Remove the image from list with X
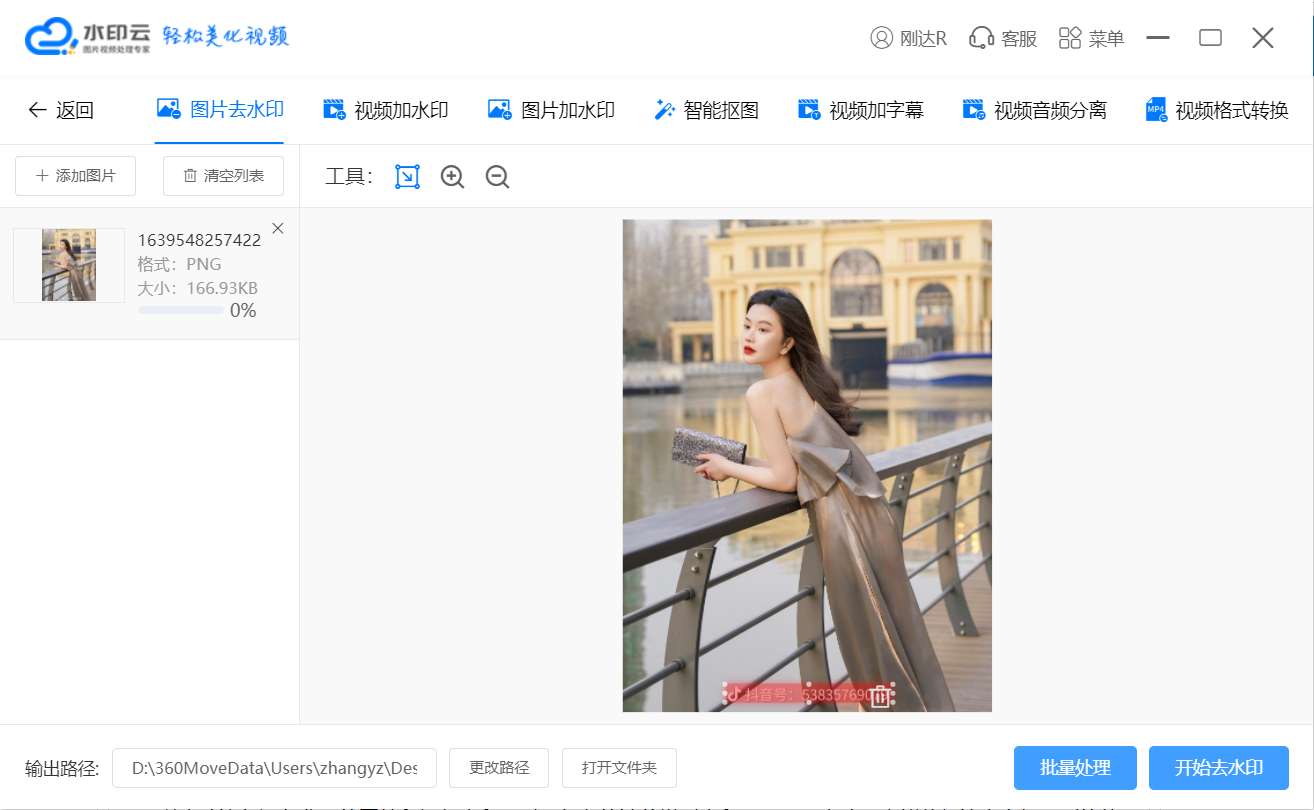Viewport: 1314px width, 810px height. (x=278, y=229)
